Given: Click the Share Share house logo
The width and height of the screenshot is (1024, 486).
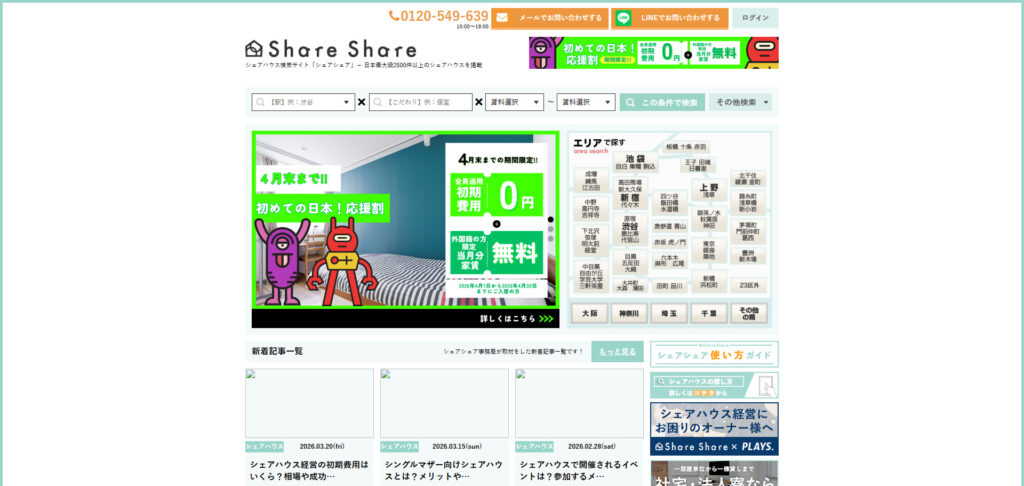Looking at the screenshot, I should click(255, 48).
